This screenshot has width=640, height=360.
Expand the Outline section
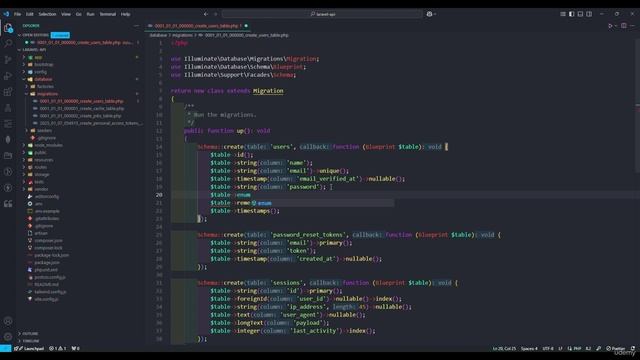point(30,333)
